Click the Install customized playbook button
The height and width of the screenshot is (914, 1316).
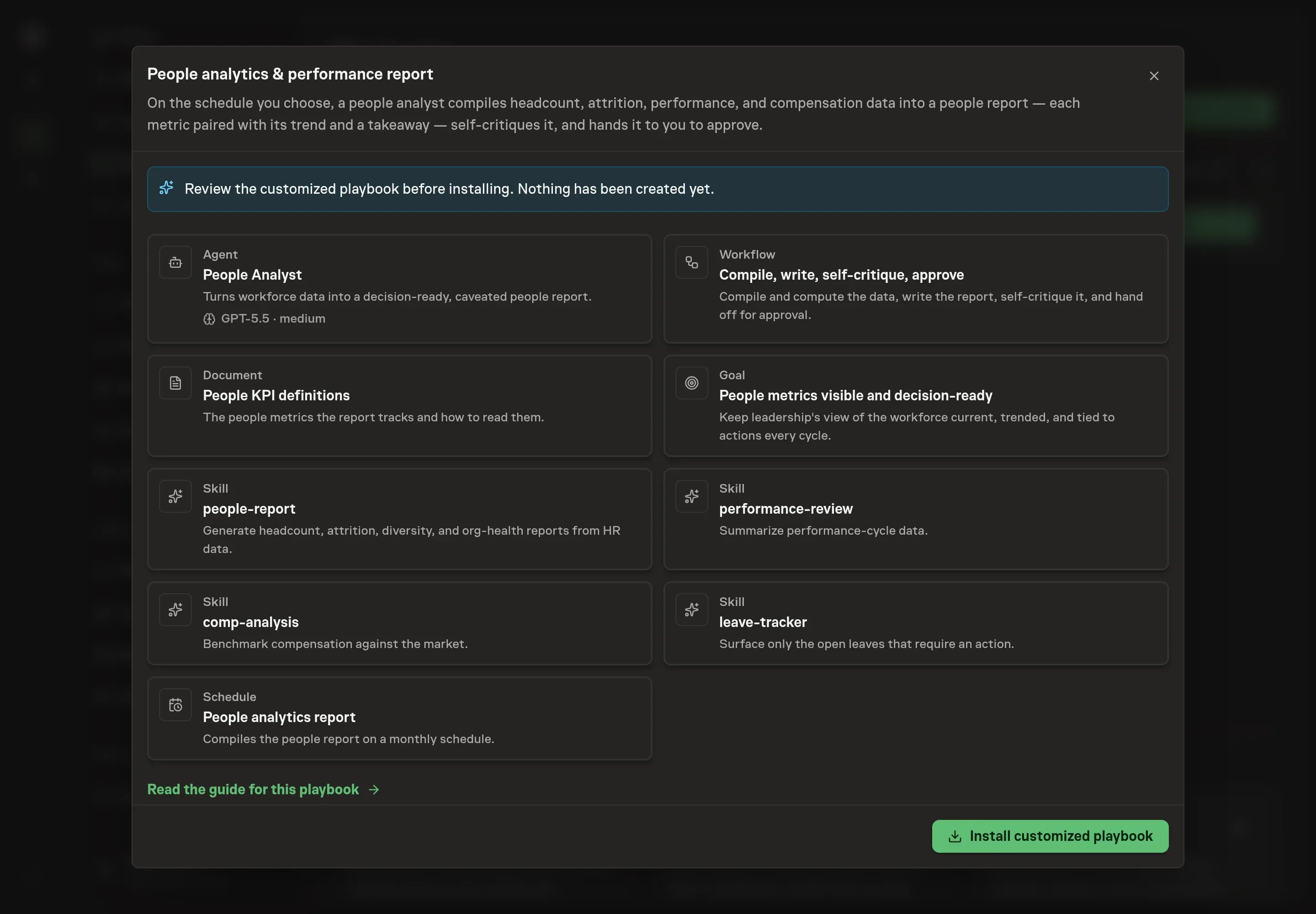click(1050, 836)
